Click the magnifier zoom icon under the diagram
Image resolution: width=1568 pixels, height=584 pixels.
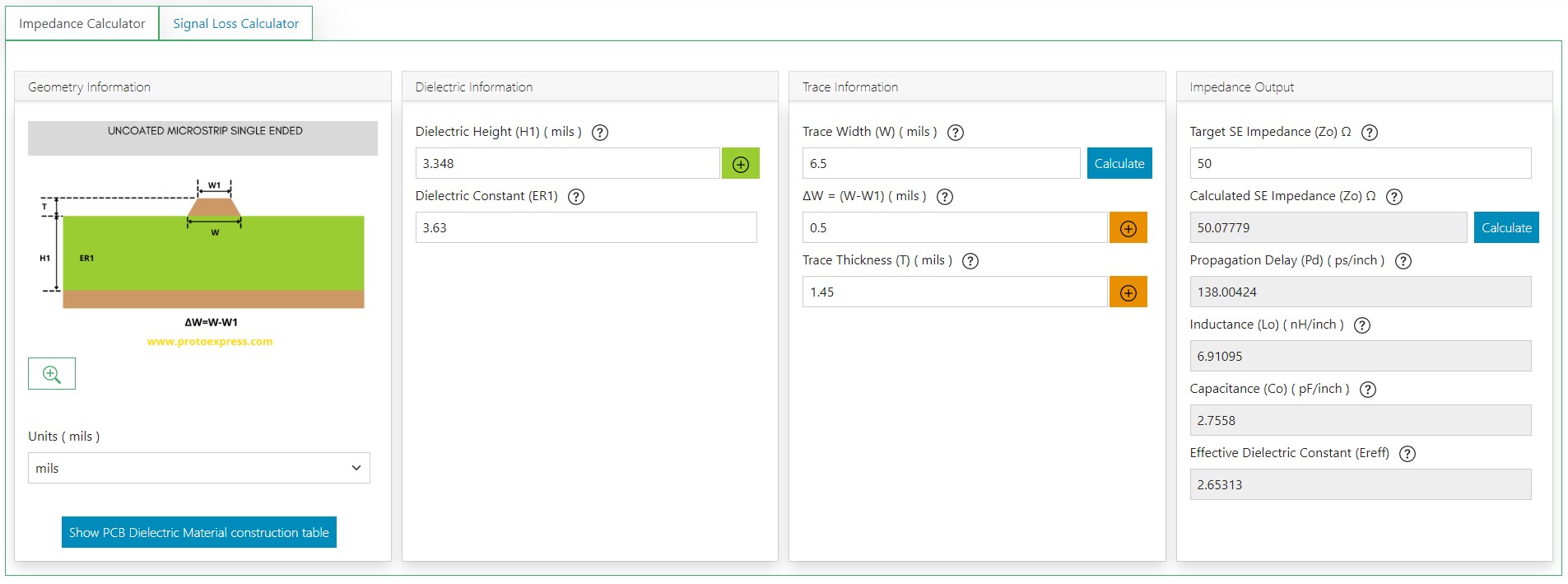[52, 374]
